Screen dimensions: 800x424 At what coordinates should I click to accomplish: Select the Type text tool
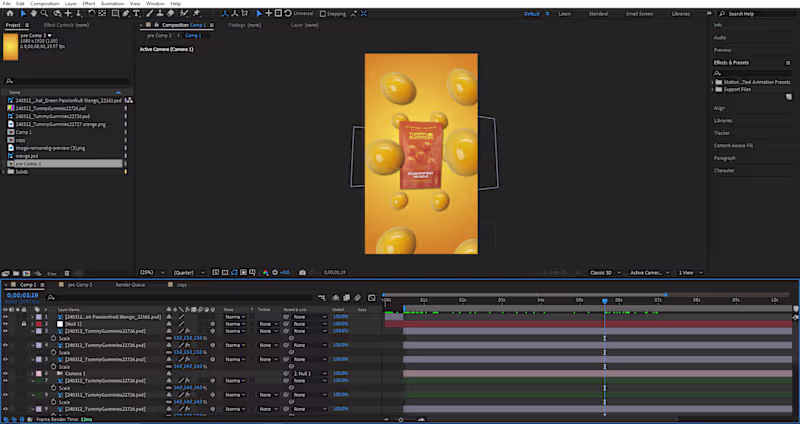pos(136,13)
